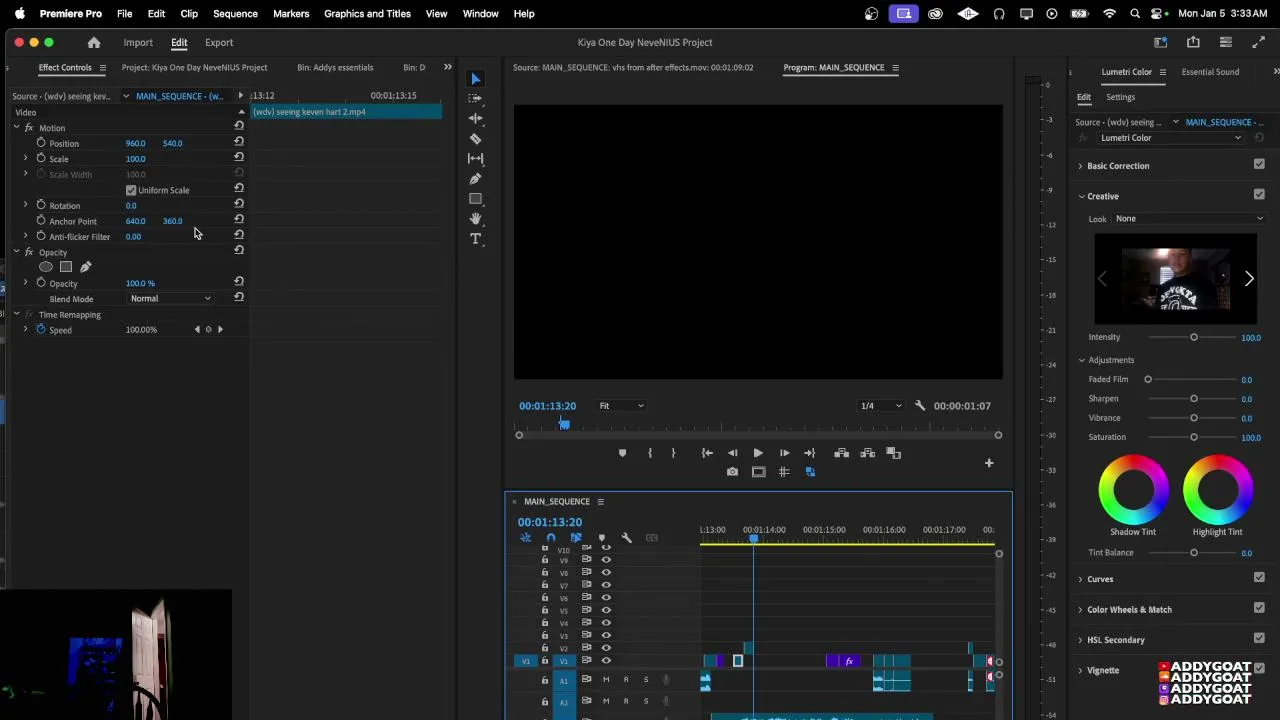The height and width of the screenshot is (720, 1280).
Task: Create a 4-point polygon mask under Opacity
Action: (66, 267)
